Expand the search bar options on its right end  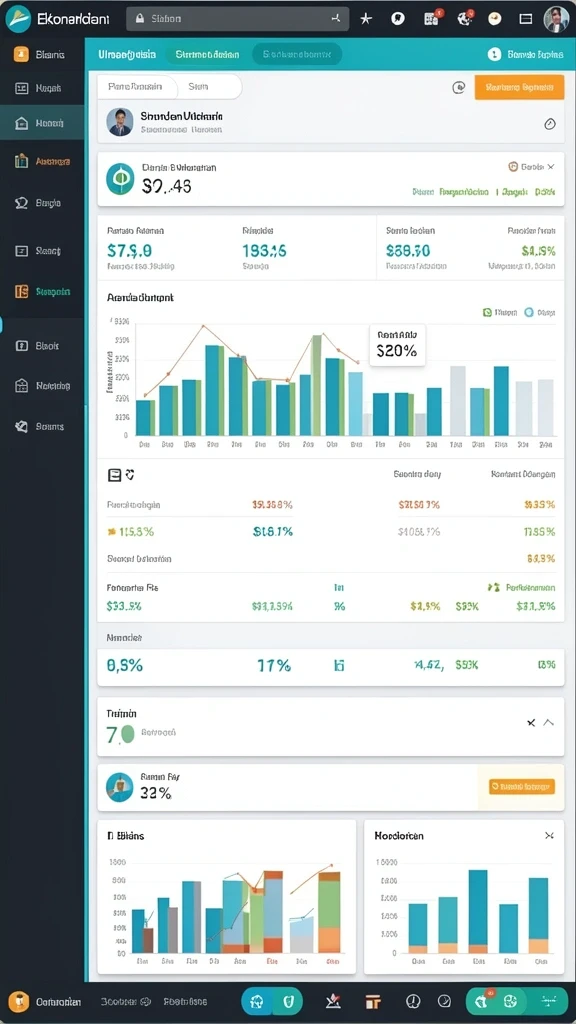pyautogui.click(x=336, y=19)
